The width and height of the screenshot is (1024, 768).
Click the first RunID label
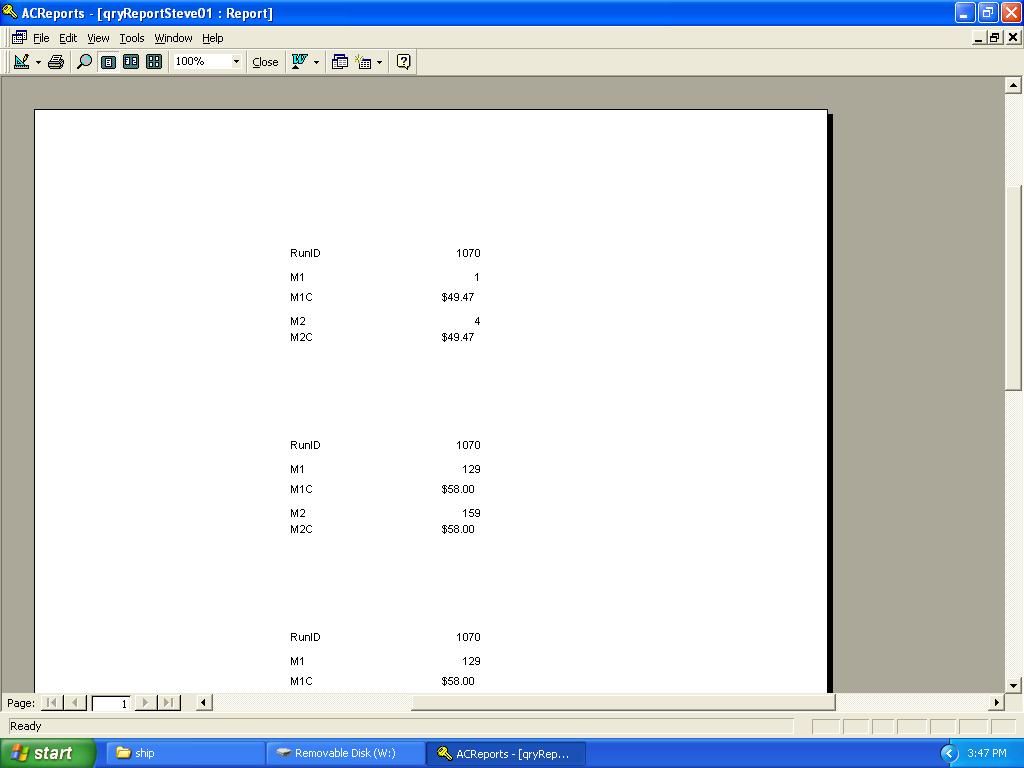(305, 253)
